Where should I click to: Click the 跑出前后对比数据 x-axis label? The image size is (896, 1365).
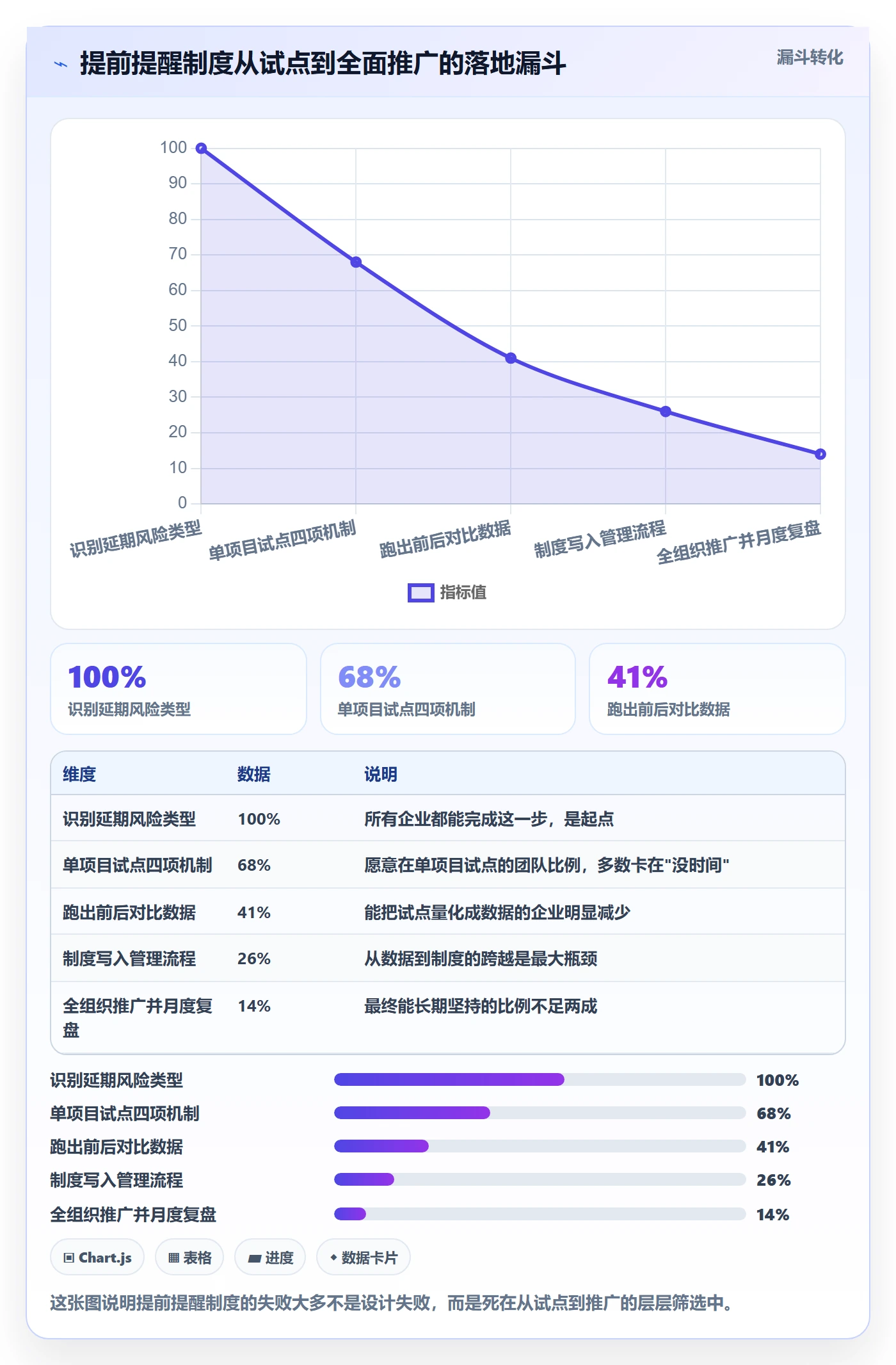445,539
